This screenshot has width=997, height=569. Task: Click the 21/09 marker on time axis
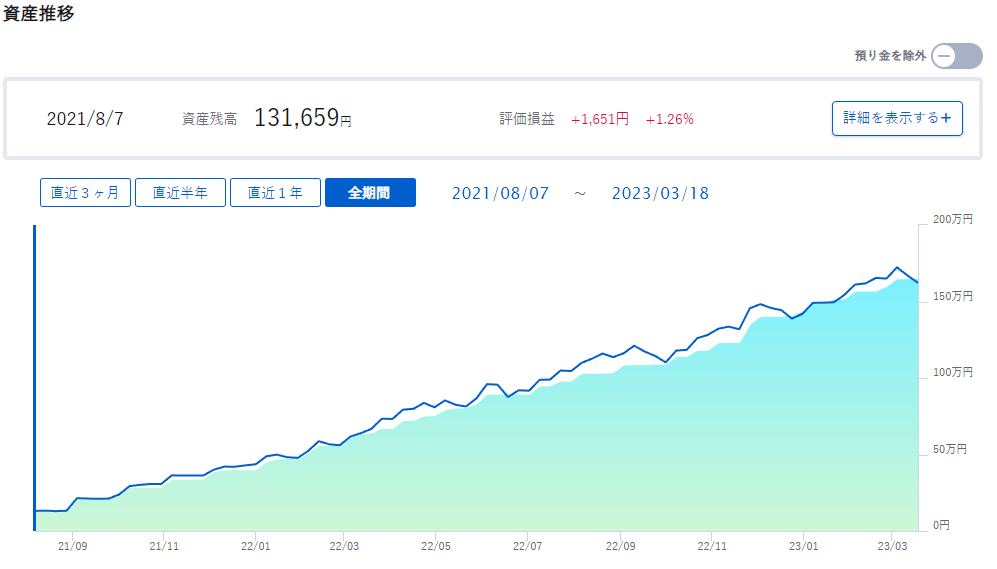(72, 546)
